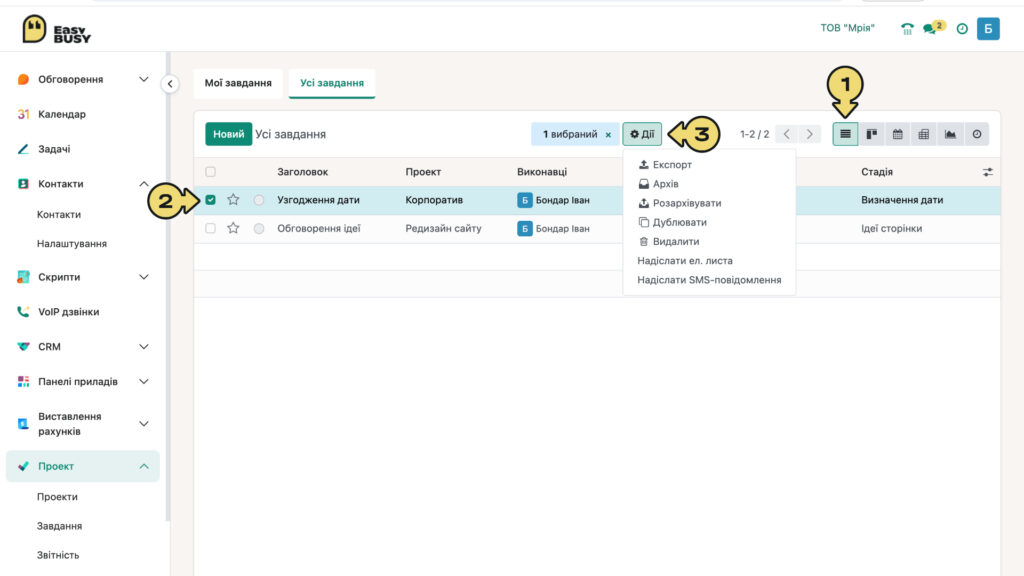The height and width of the screenshot is (576, 1024).
Task: Click Бондар Іван avatar in Корпоратив row
Action: click(x=524, y=200)
